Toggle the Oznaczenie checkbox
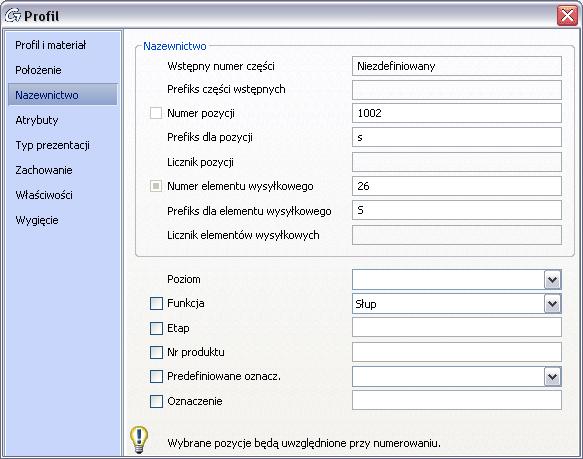Image resolution: width=583 pixels, height=459 pixels. pos(156,401)
